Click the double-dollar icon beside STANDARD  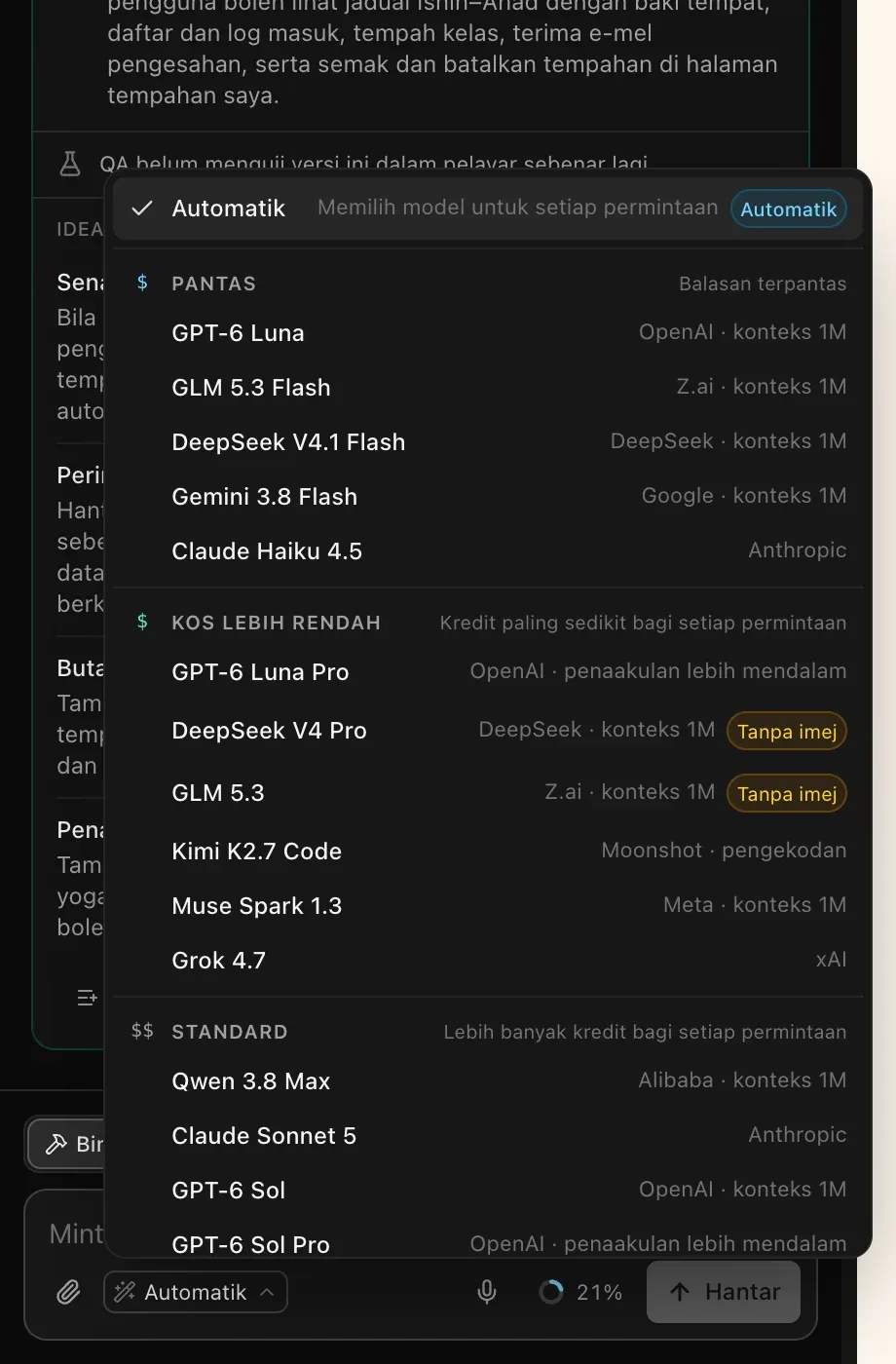pyautogui.click(x=142, y=1031)
